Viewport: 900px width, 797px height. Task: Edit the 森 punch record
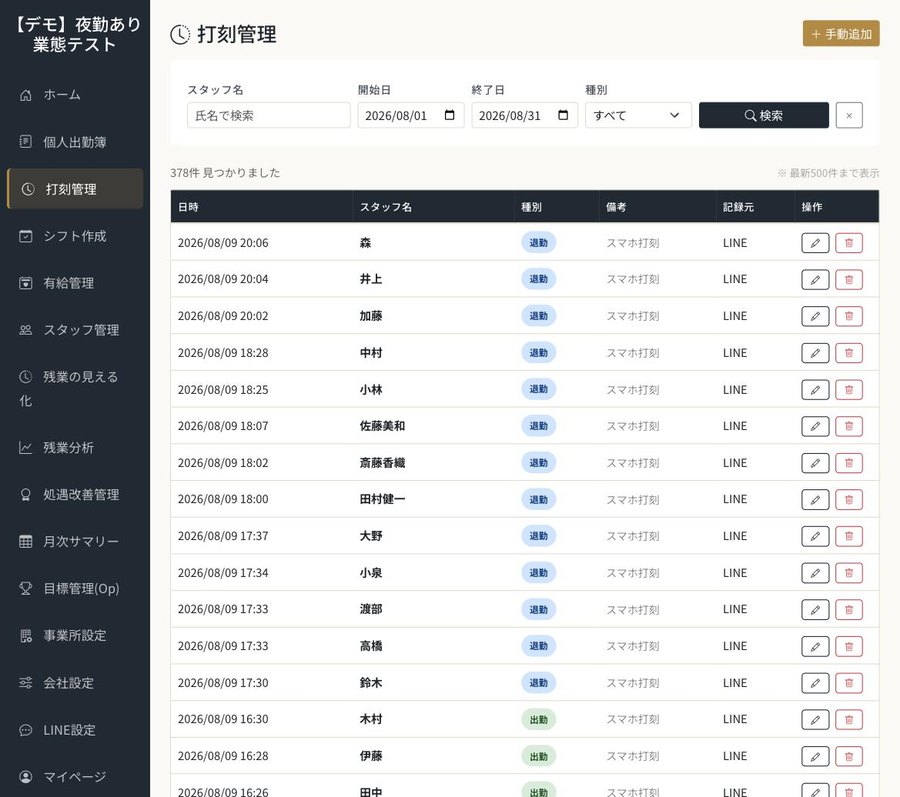(814, 243)
